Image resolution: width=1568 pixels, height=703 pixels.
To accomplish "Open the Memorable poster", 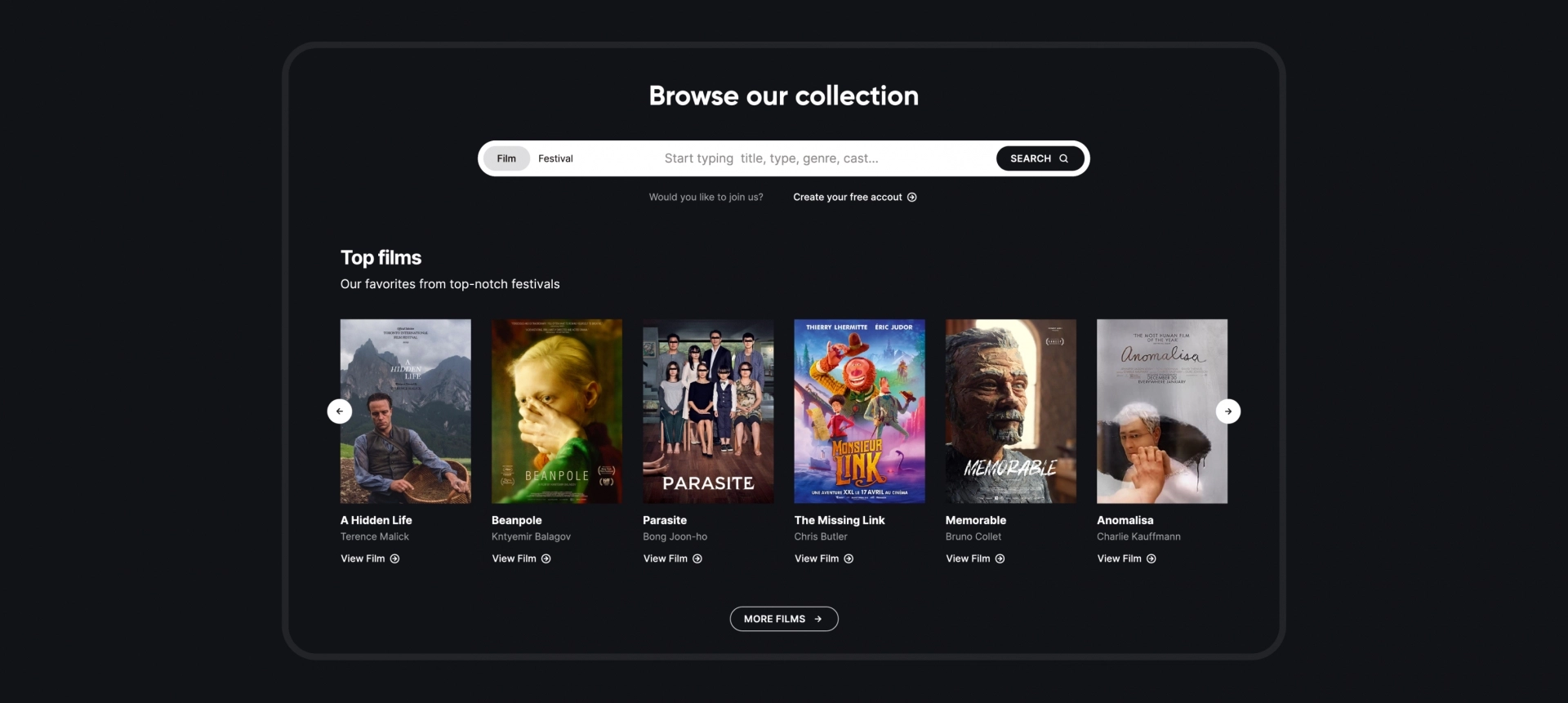I will pos(1011,412).
